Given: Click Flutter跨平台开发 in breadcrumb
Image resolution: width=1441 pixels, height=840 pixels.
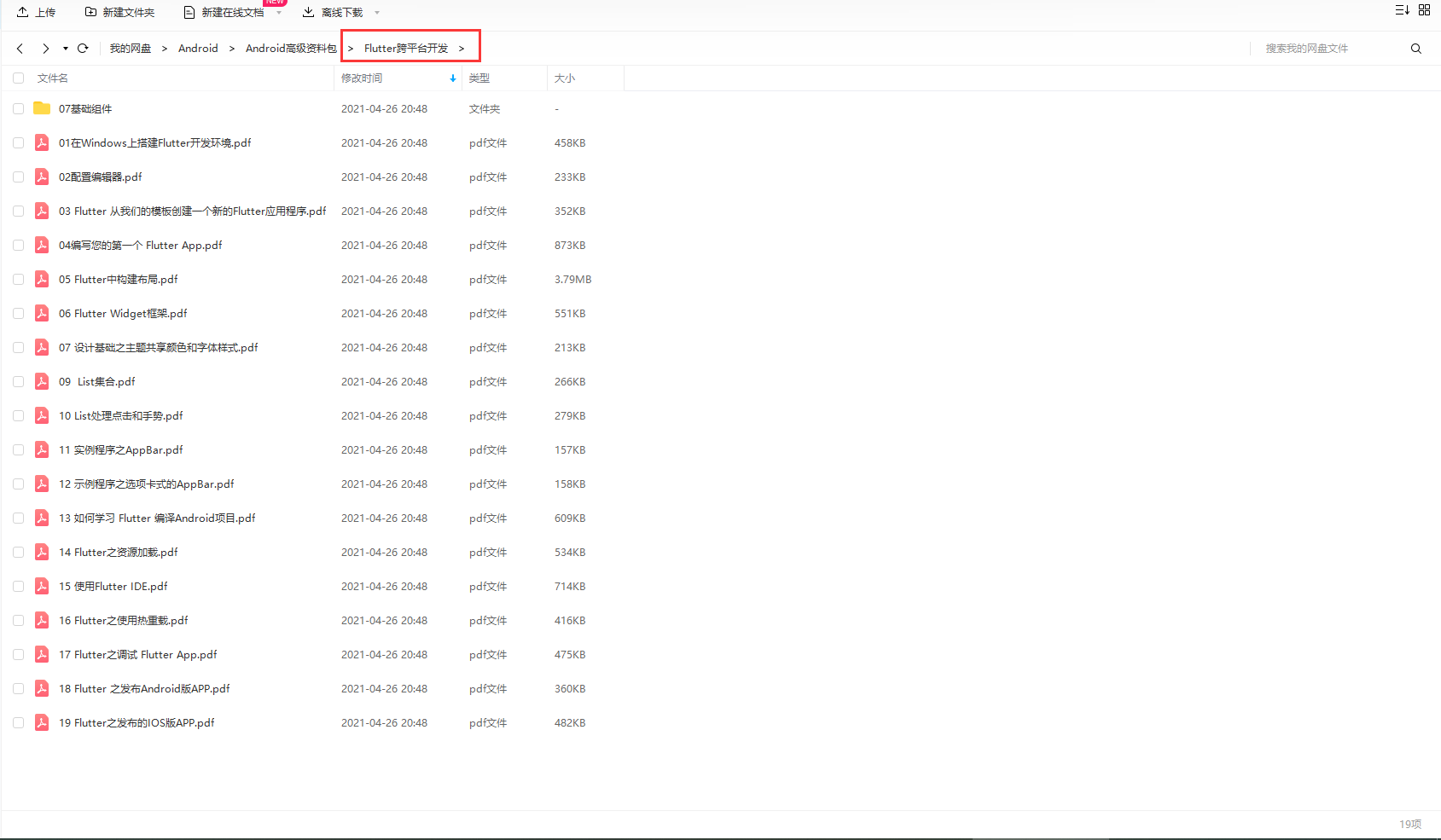Looking at the screenshot, I should coord(406,49).
